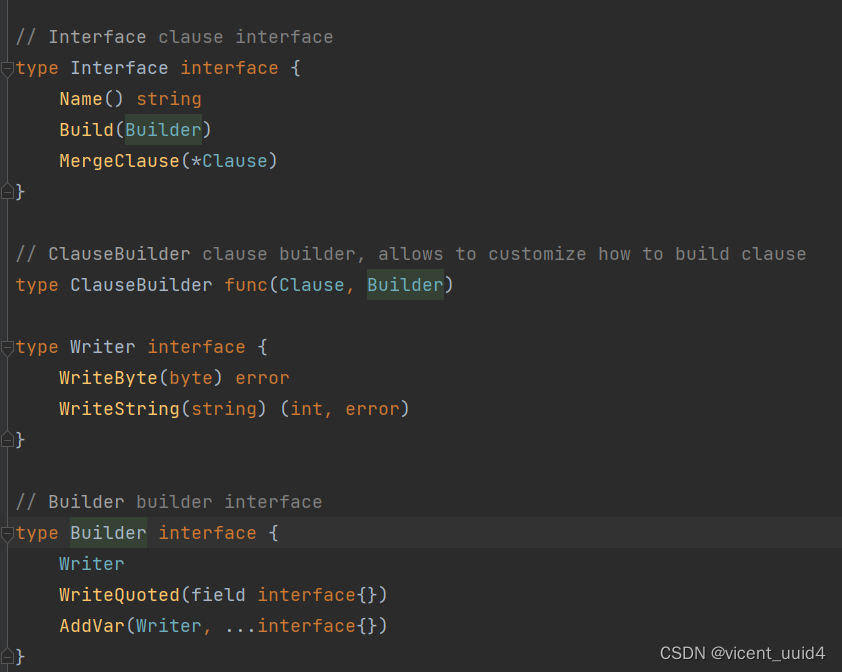The height and width of the screenshot is (672, 842).
Task: Click Writer parameter in AddVar
Action: pos(169,626)
